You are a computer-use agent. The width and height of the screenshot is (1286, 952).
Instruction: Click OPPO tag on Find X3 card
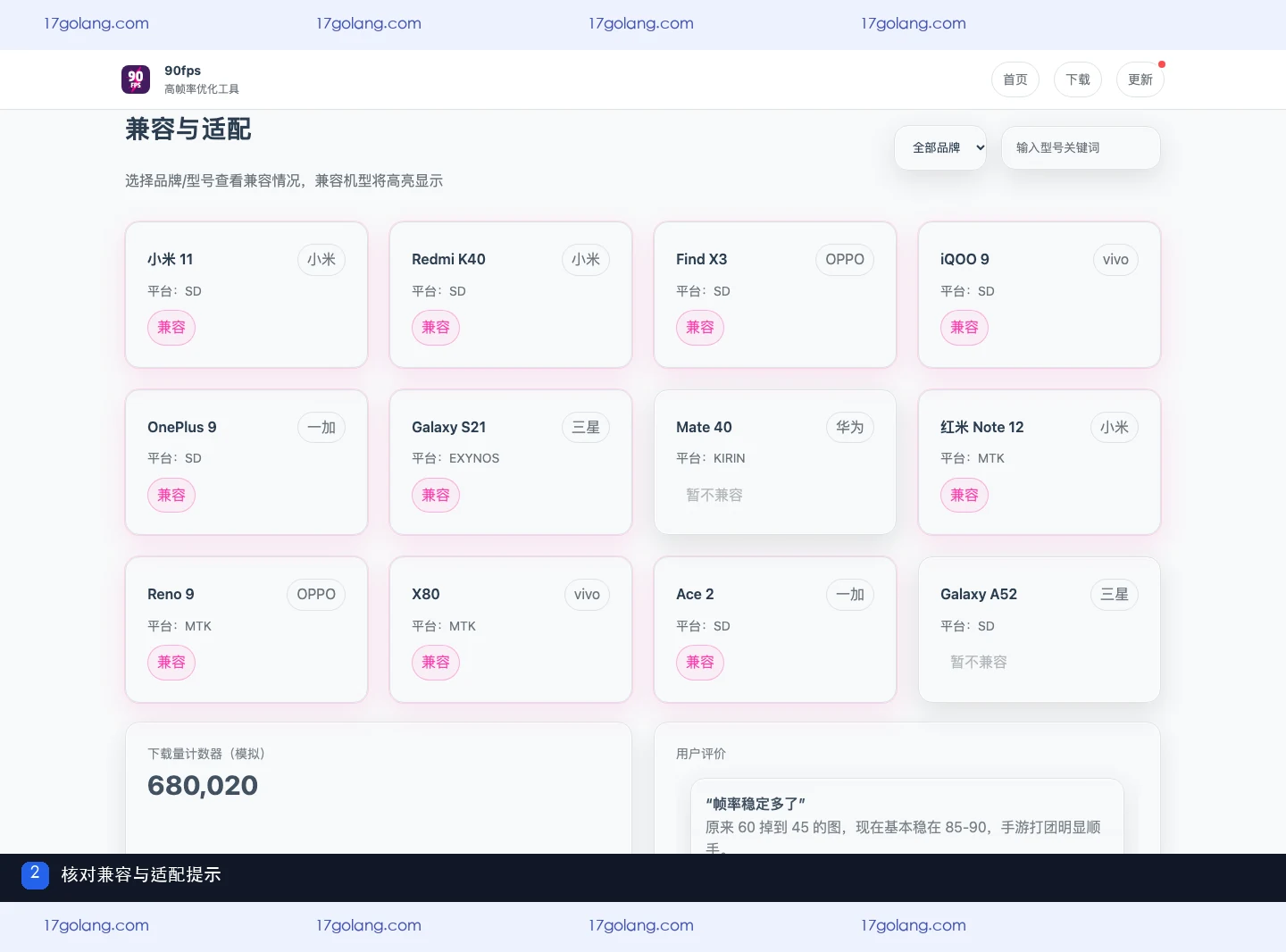tap(845, 259)
